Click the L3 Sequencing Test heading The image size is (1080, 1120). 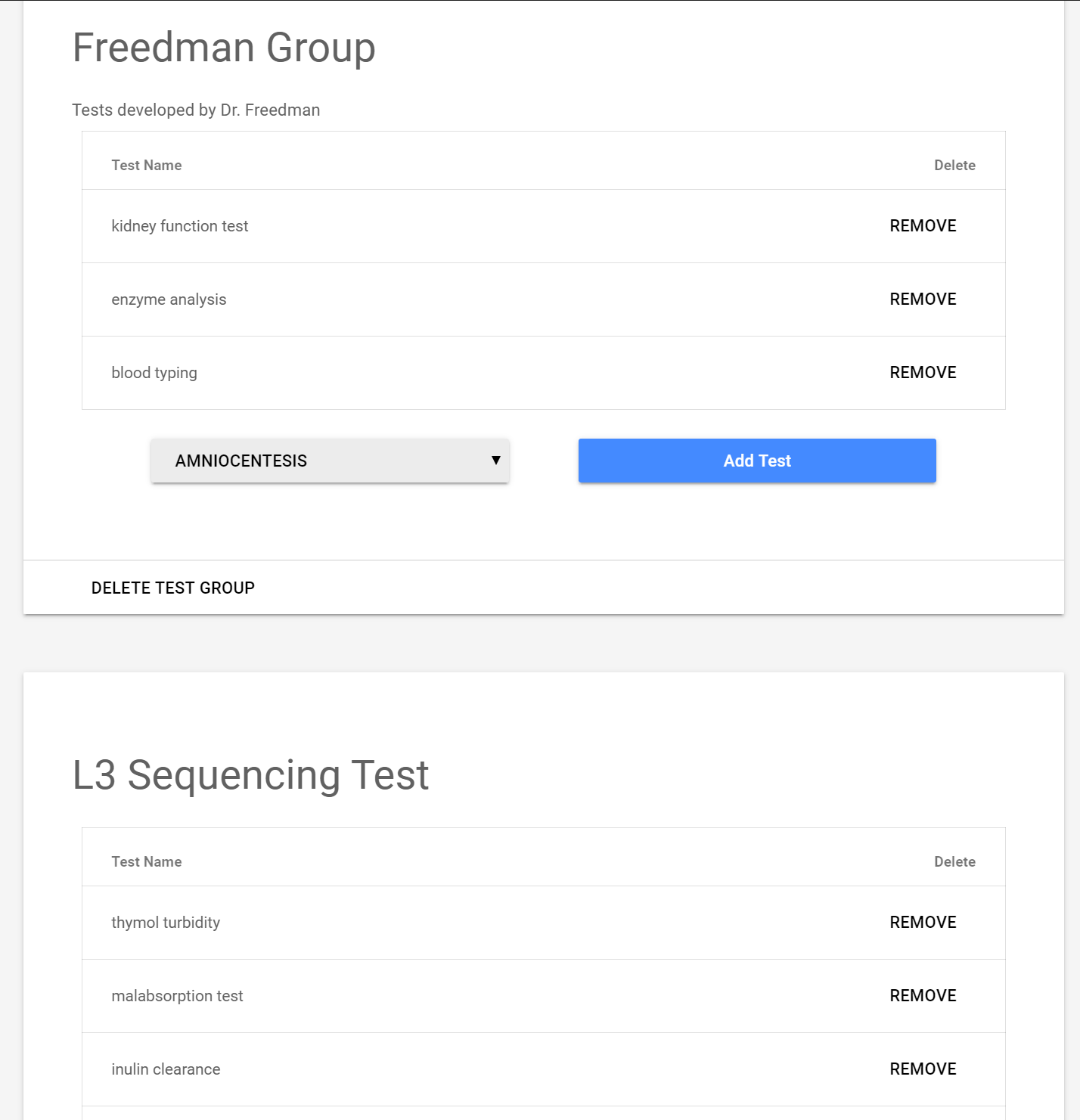250,775
